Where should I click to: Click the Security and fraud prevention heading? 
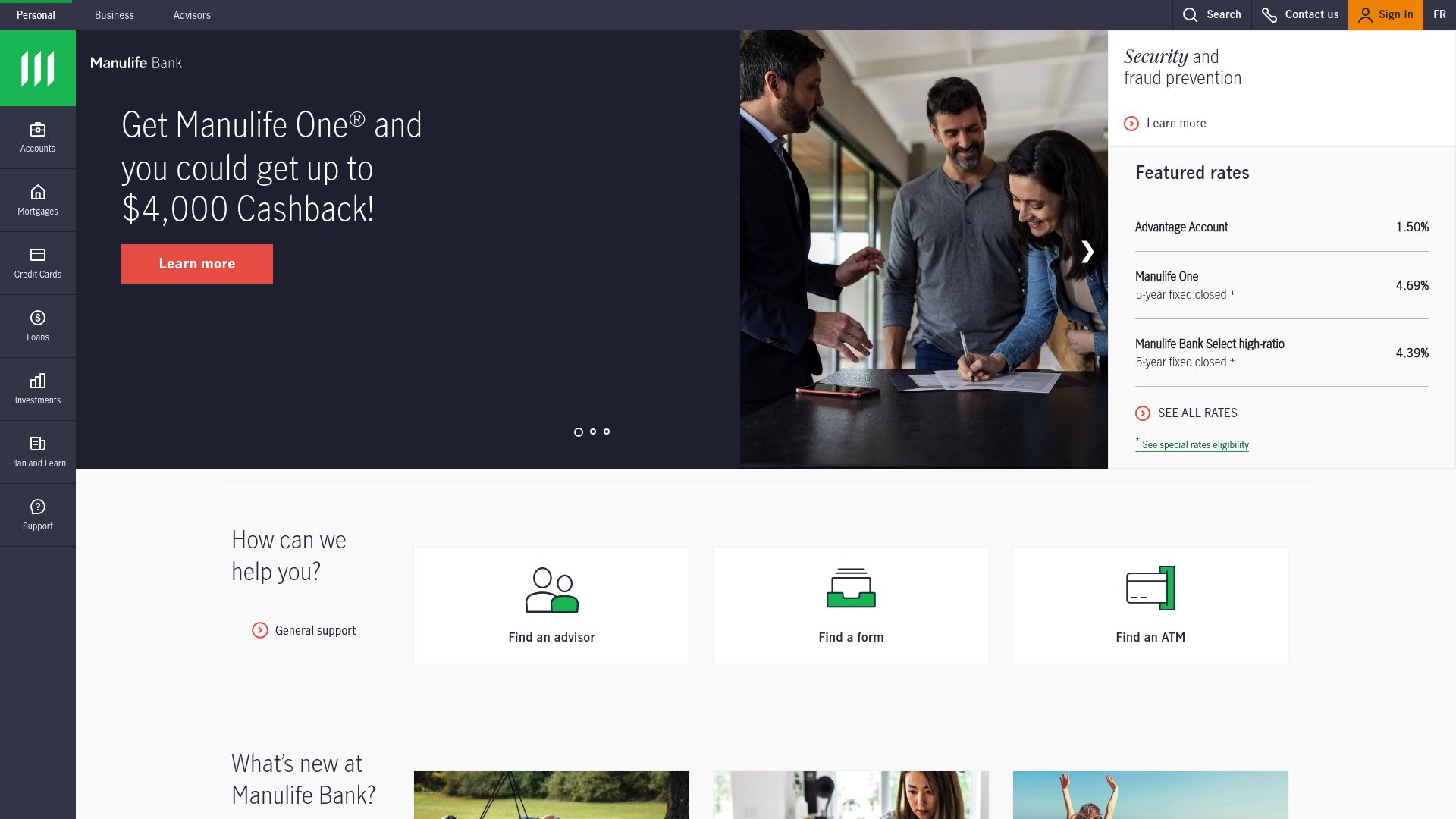coord(1182,67)
